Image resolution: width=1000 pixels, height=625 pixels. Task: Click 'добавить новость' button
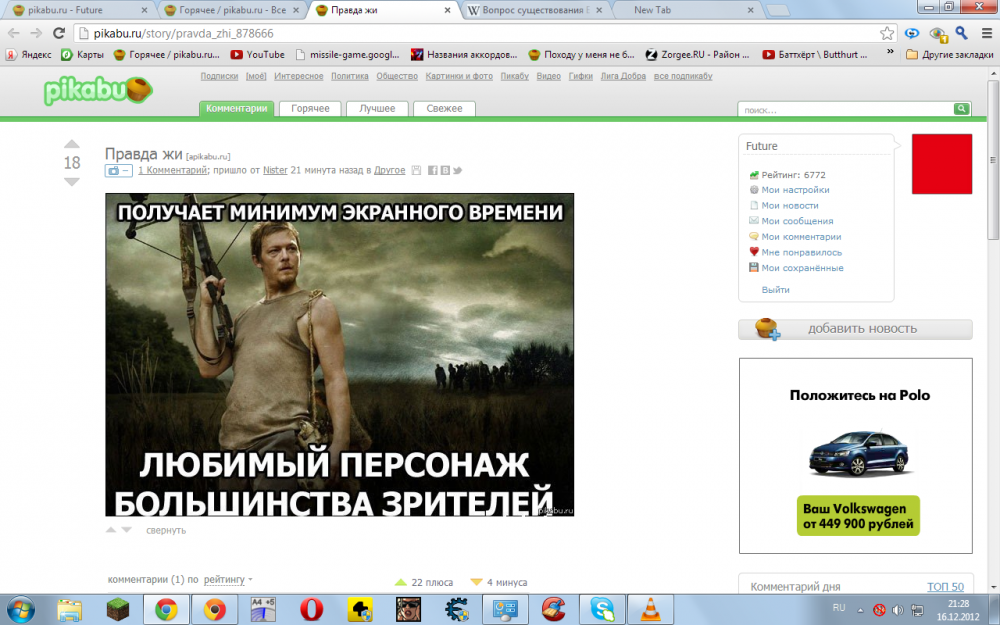point(855,329)
